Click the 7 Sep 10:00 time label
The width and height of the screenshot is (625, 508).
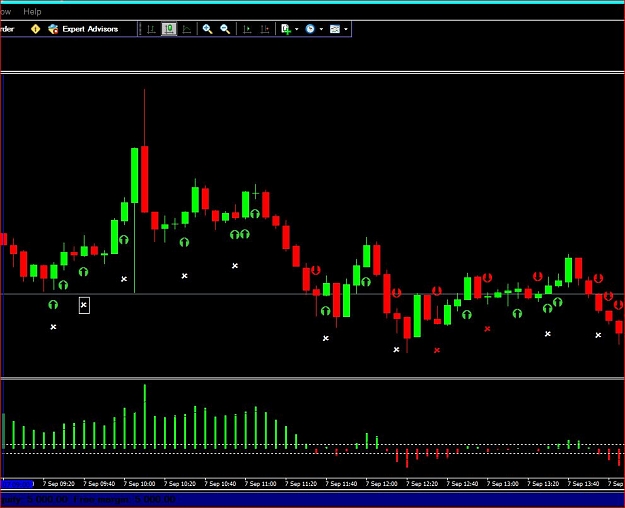pyautogui.click(x=139, y=484)
